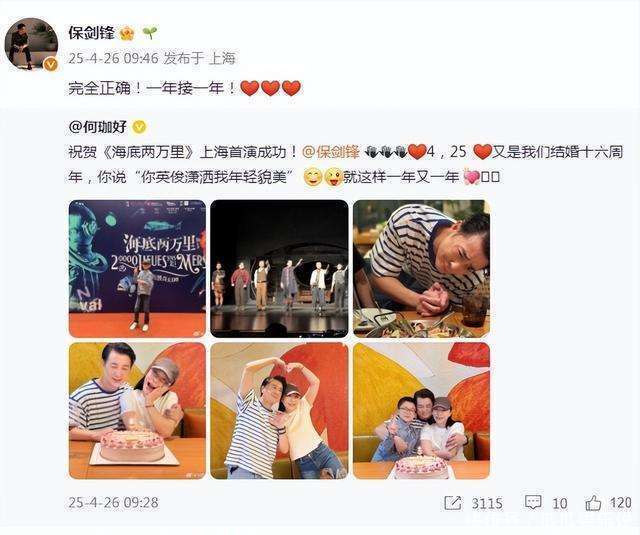Click the 25-4-26 09:46 post timestamp
Image resolution: width=640 pixels, height=535 pixels.
click(113, 58)
